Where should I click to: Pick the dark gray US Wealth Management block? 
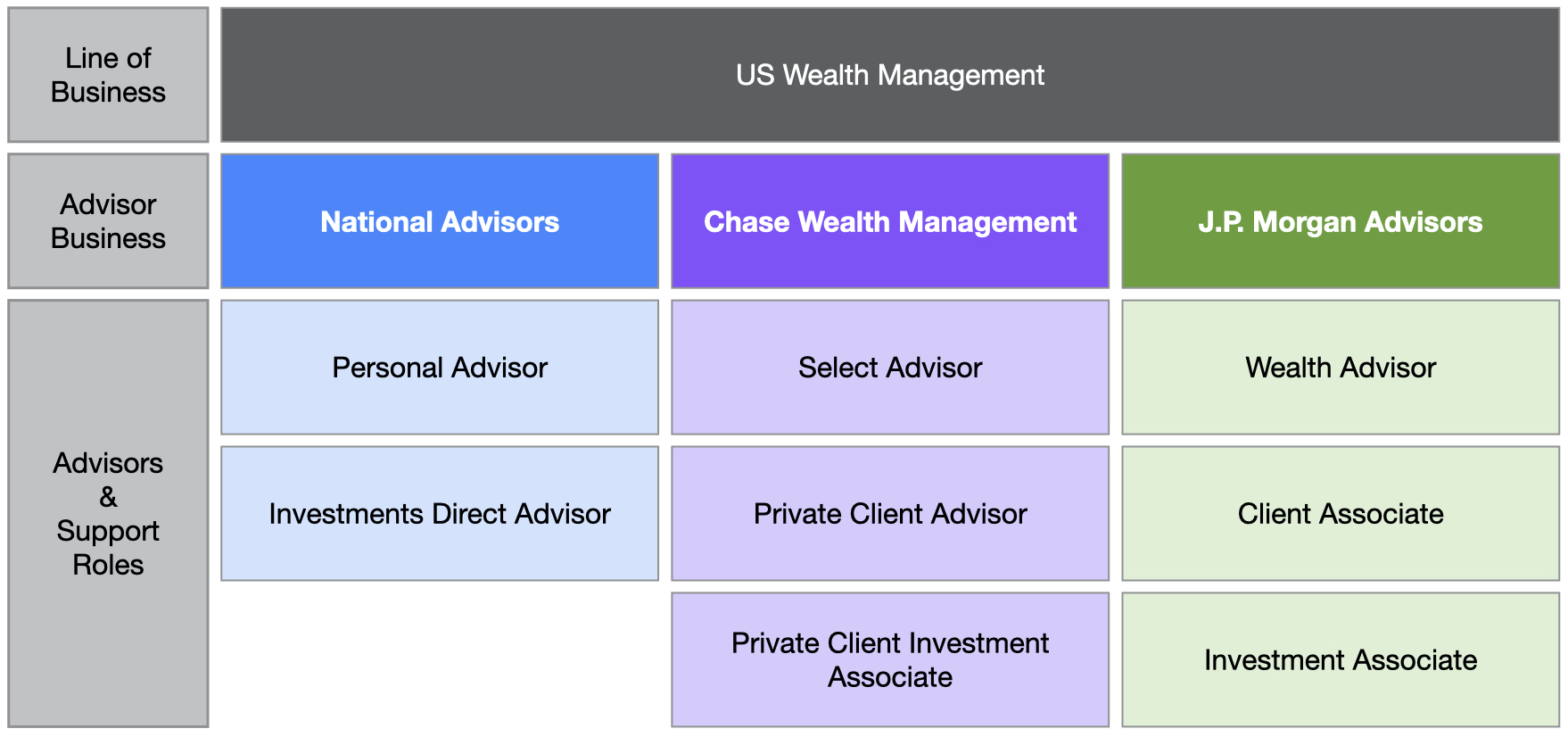tap(890, 75)
